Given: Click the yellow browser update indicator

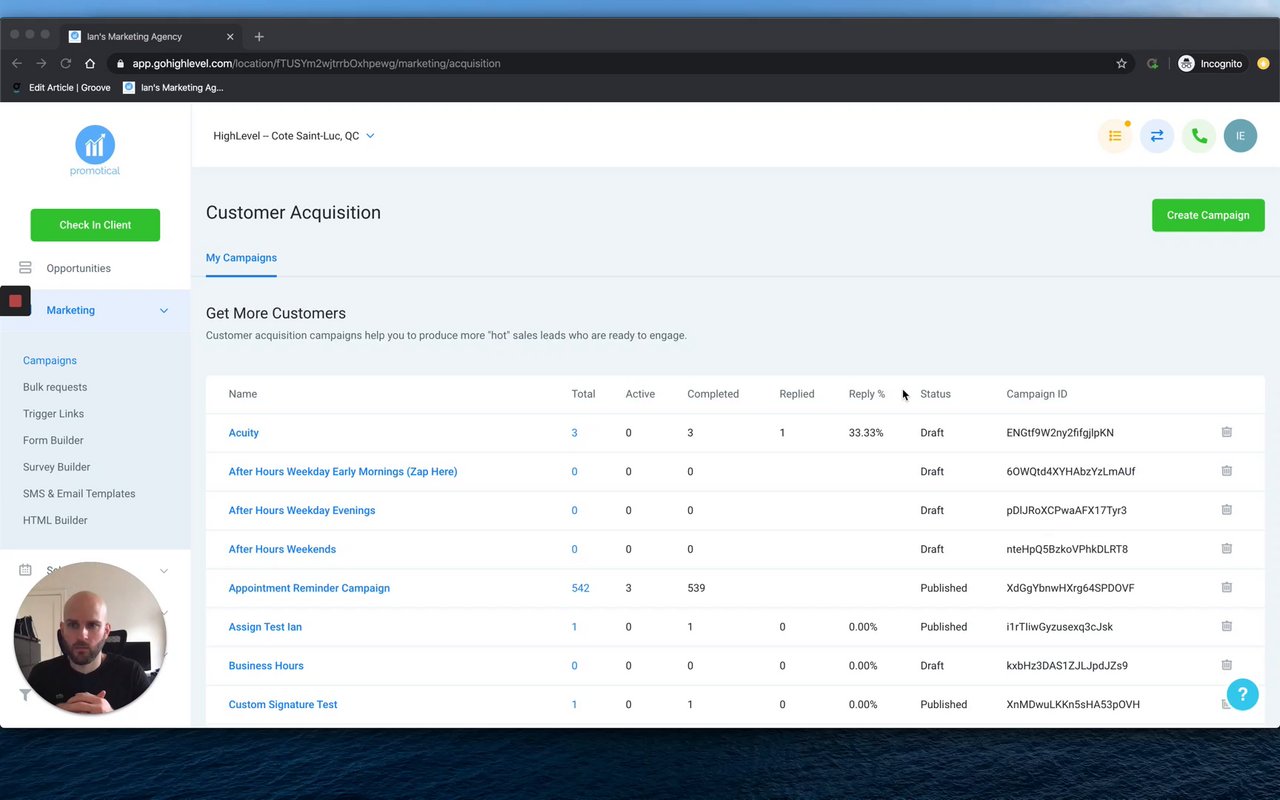Looking at the screenshot, I should [x=1264, y=64].
